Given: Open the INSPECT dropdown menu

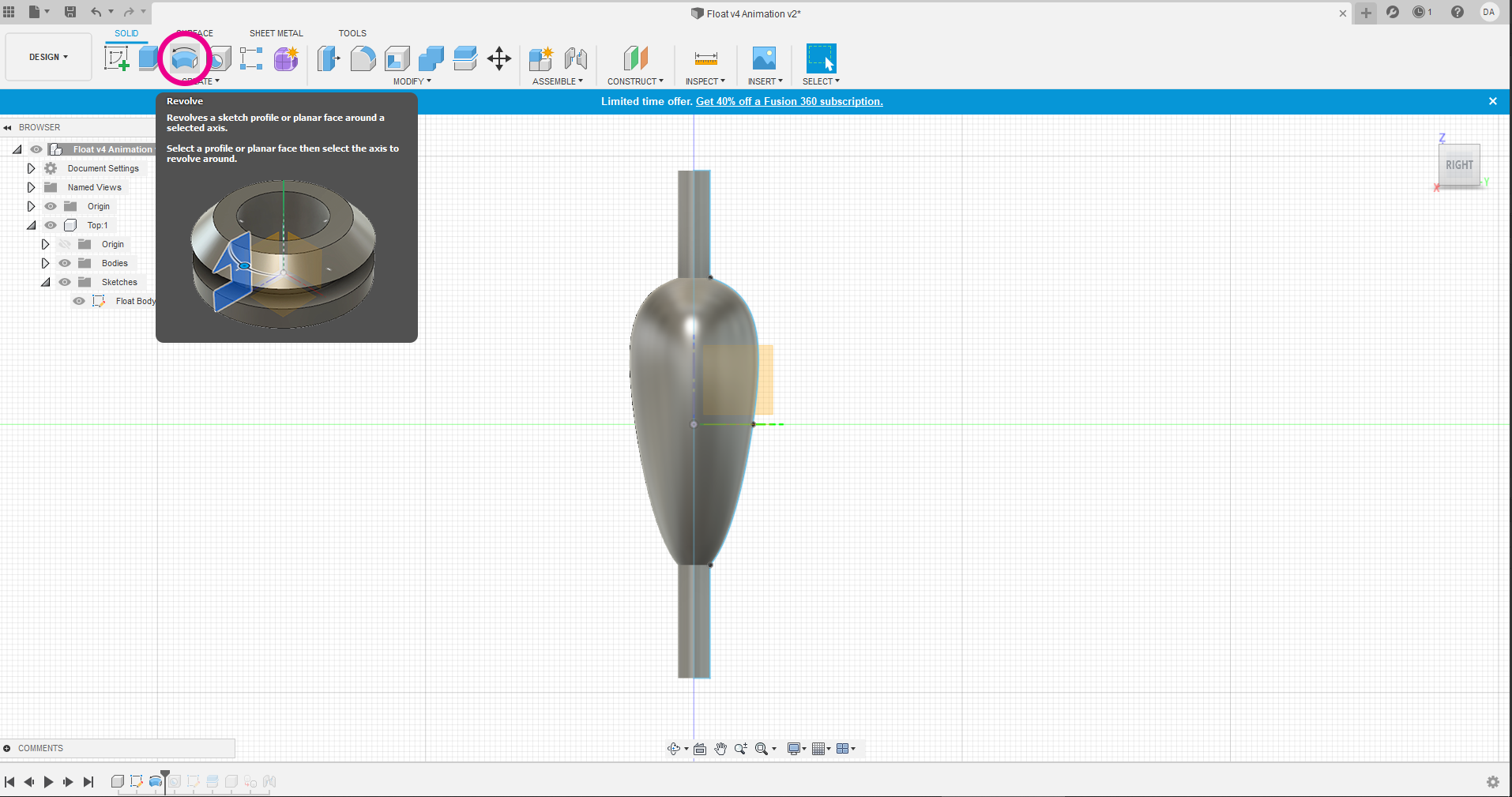Looking at the screenshot, I should (705, 81).
